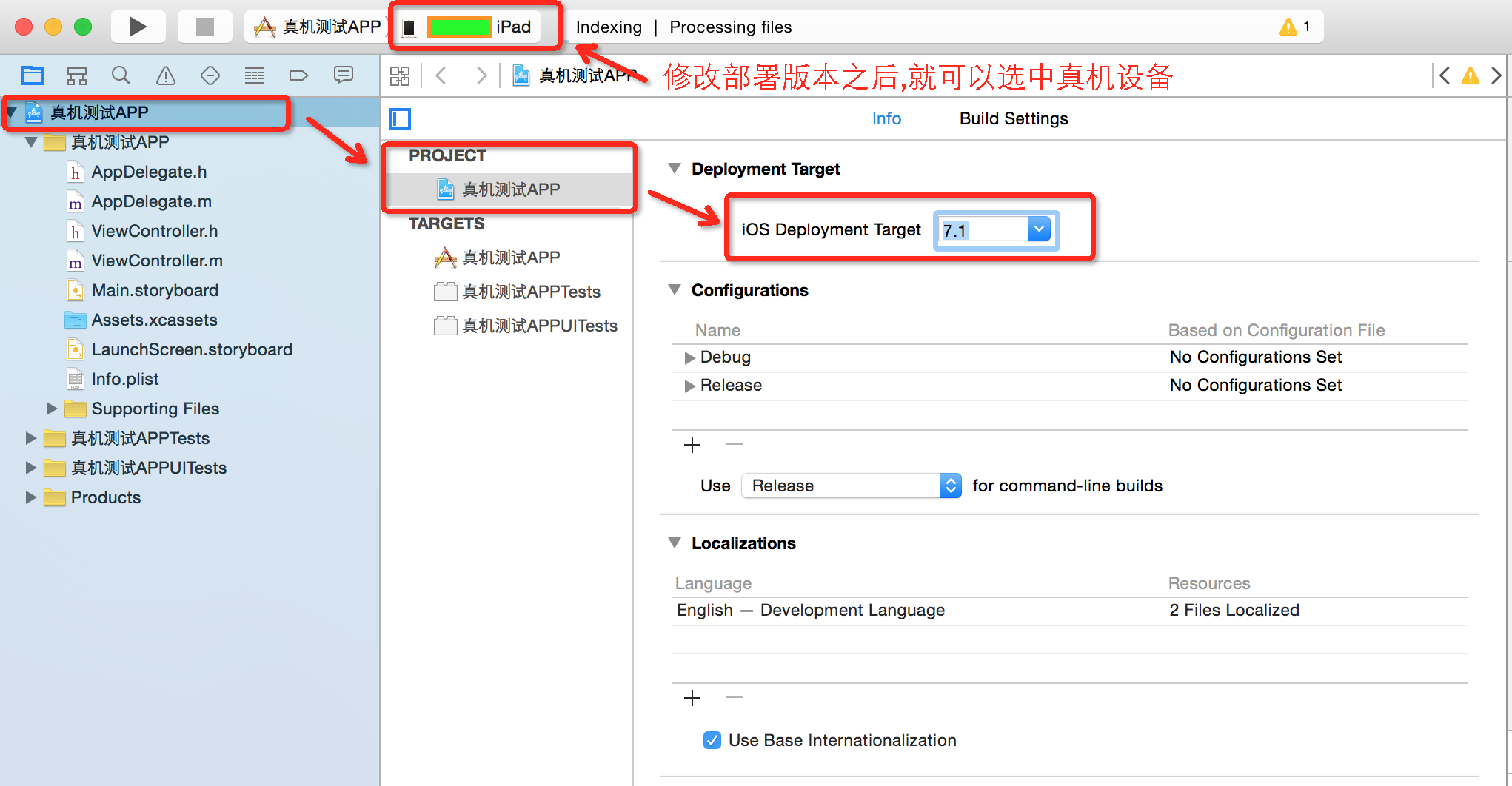Open ViewController.m file
Image resolution: width=1512 pixels, height=786 pixels.
(157, 261)
